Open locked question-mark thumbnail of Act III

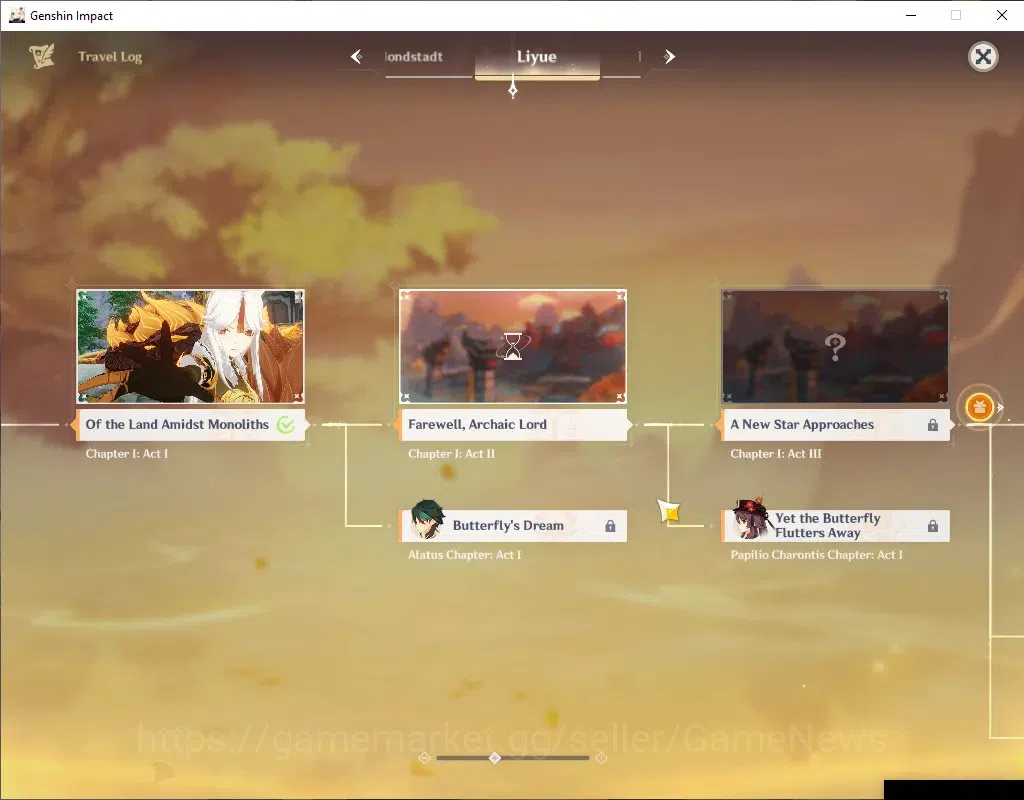tap(835, 346)
